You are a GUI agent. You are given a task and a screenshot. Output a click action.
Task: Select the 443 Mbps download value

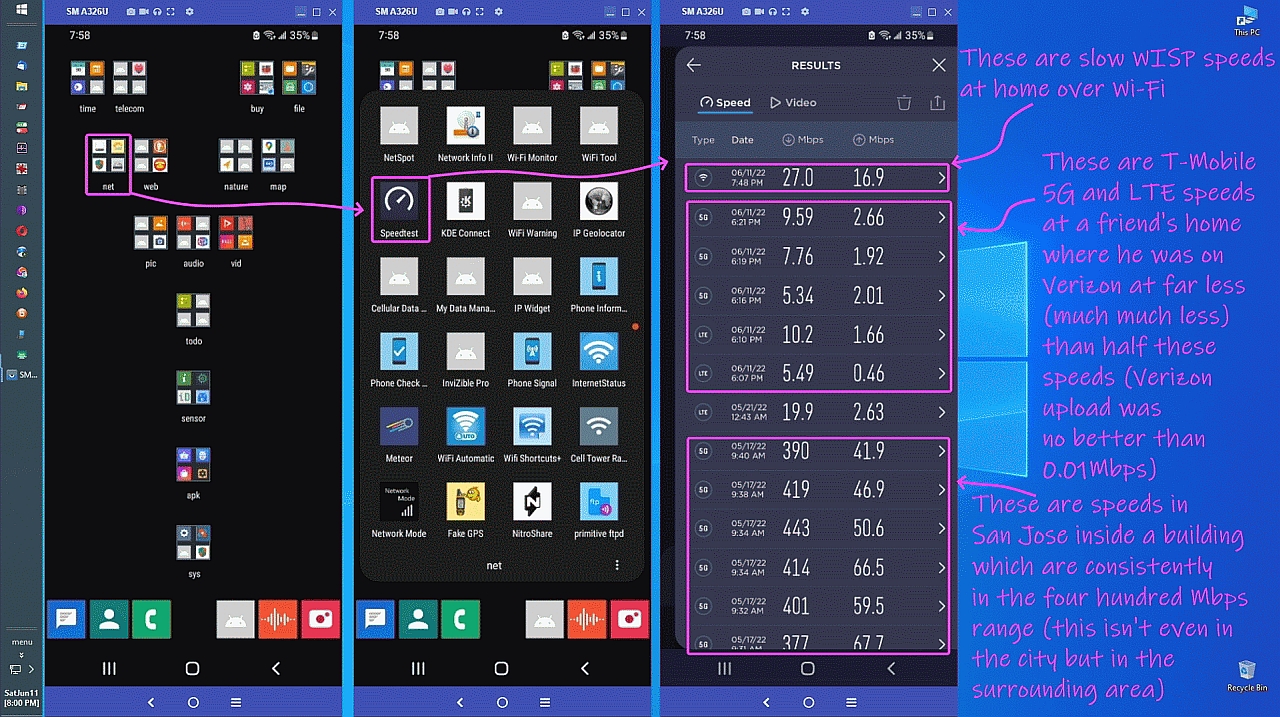coord(797,528)
